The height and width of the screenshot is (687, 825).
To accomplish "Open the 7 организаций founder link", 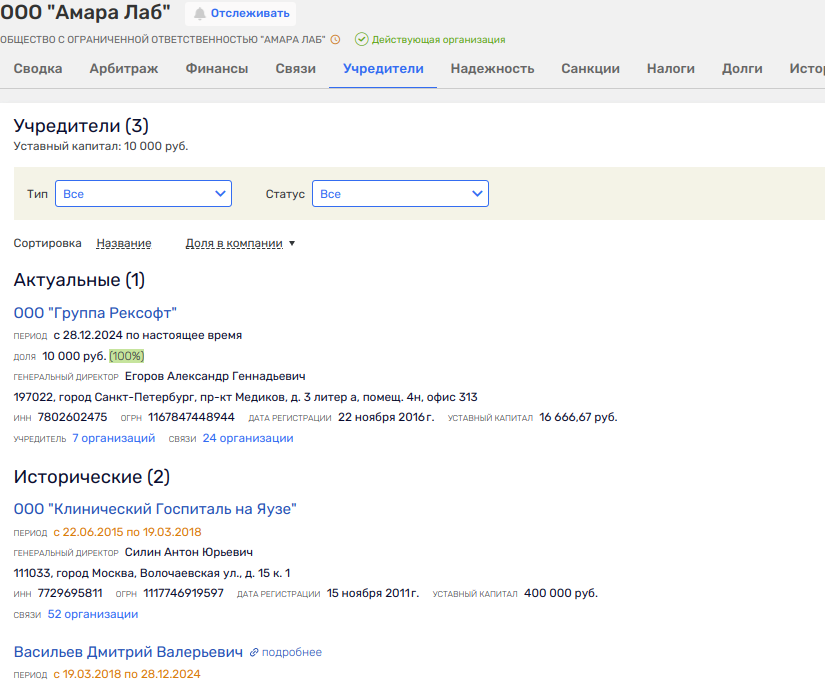I will pos(114,438).
